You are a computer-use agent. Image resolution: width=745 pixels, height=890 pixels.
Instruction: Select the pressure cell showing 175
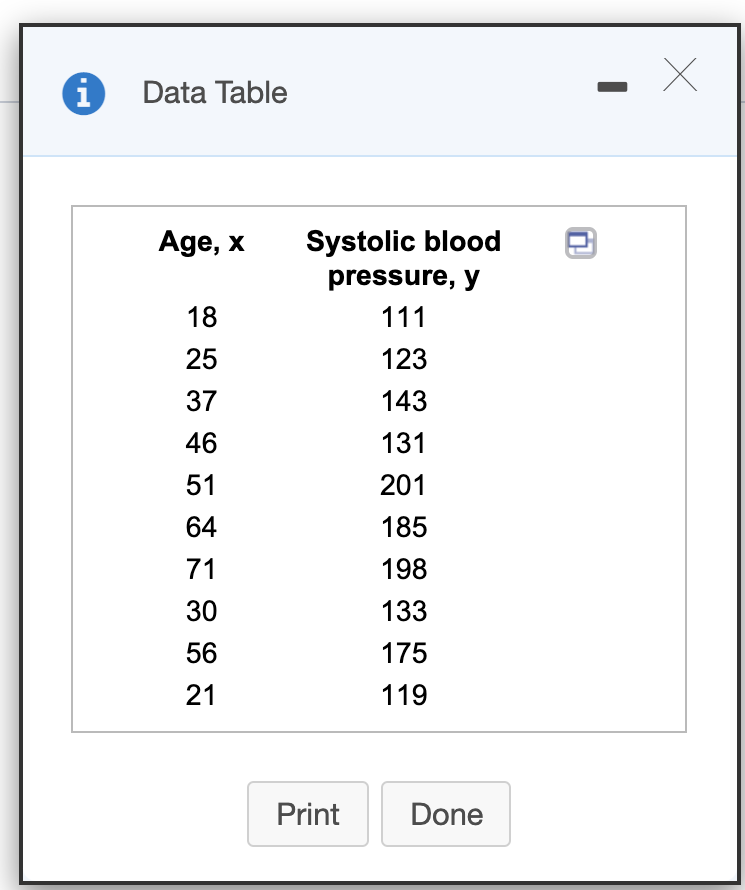tap(403, 653)
